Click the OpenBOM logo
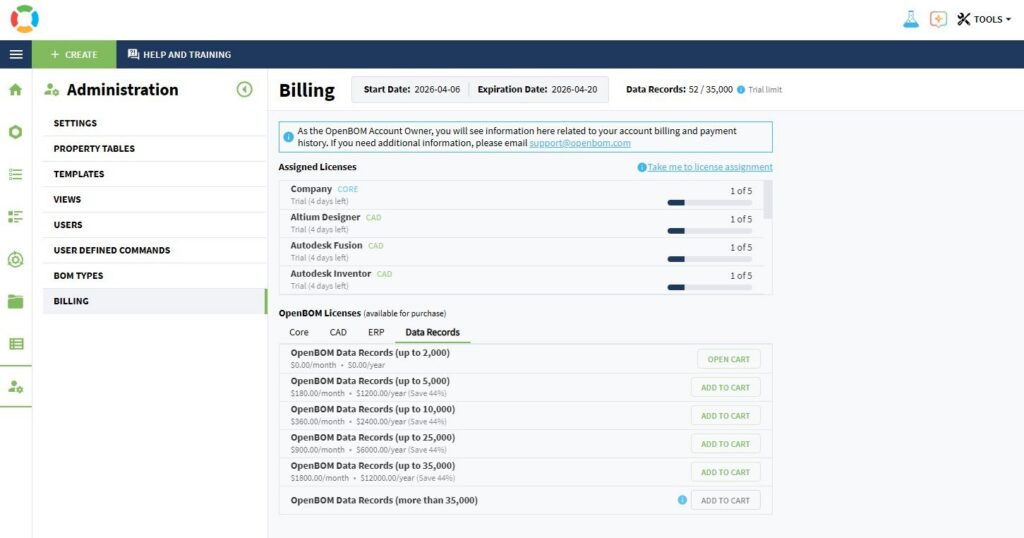The width and height of the screenshot is (1024, 538). [x=24, y=19]
